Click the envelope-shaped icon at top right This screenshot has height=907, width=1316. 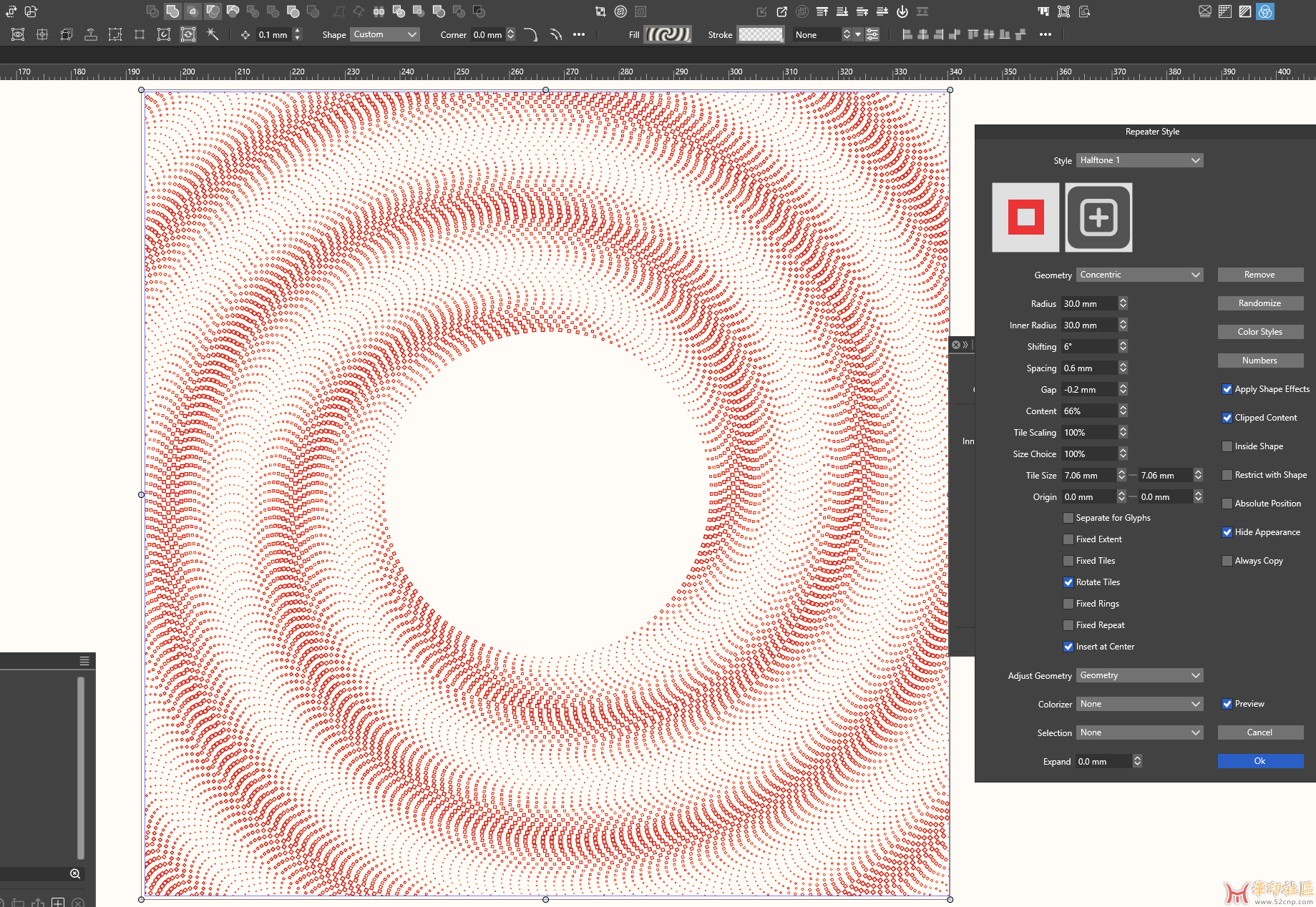click(1205, 11)
